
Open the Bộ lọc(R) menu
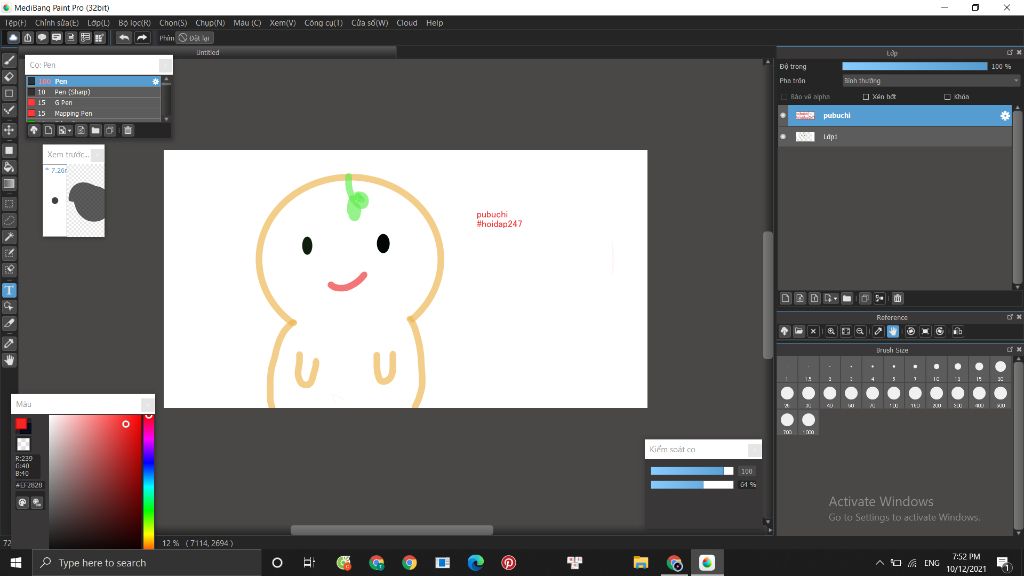pos(134,23)
